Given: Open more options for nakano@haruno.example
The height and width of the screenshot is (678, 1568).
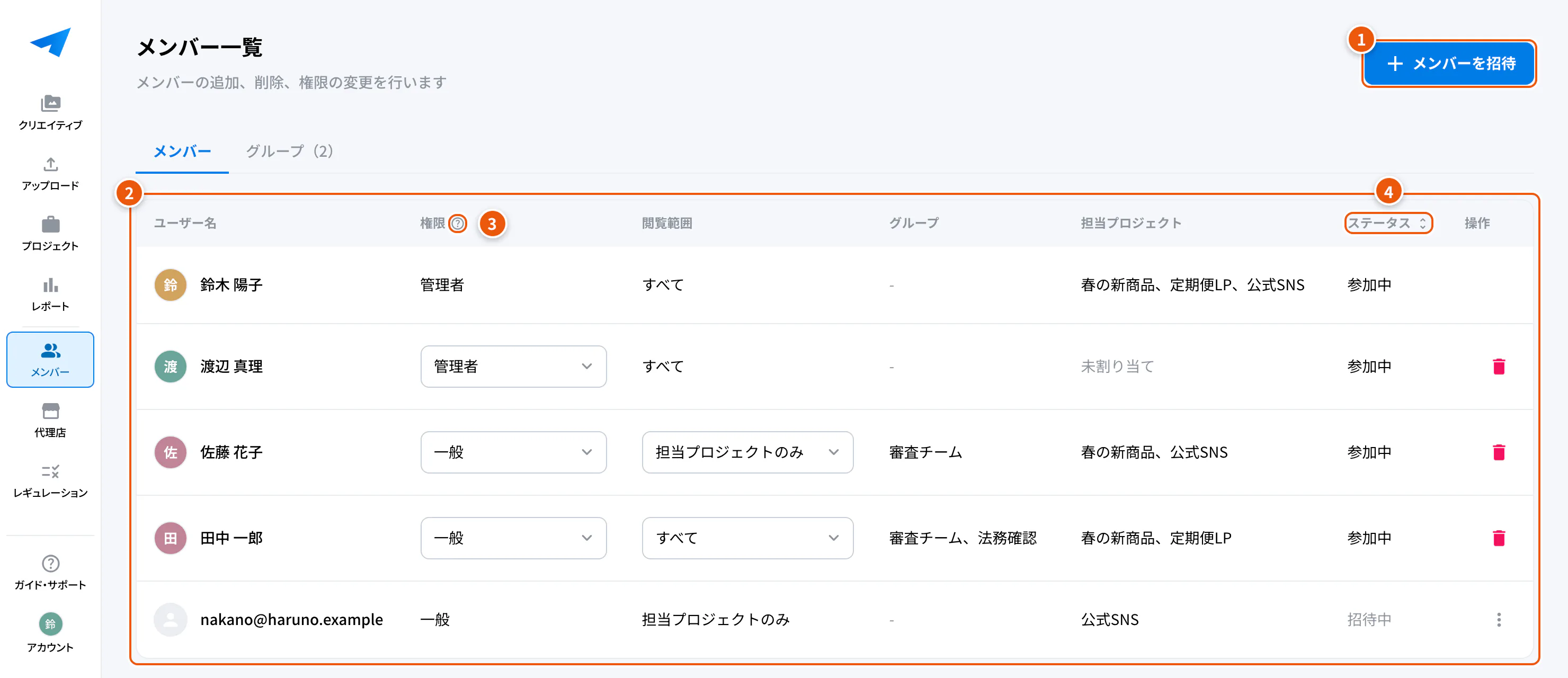Looking at the screenshot, I should coord(1499,620).
